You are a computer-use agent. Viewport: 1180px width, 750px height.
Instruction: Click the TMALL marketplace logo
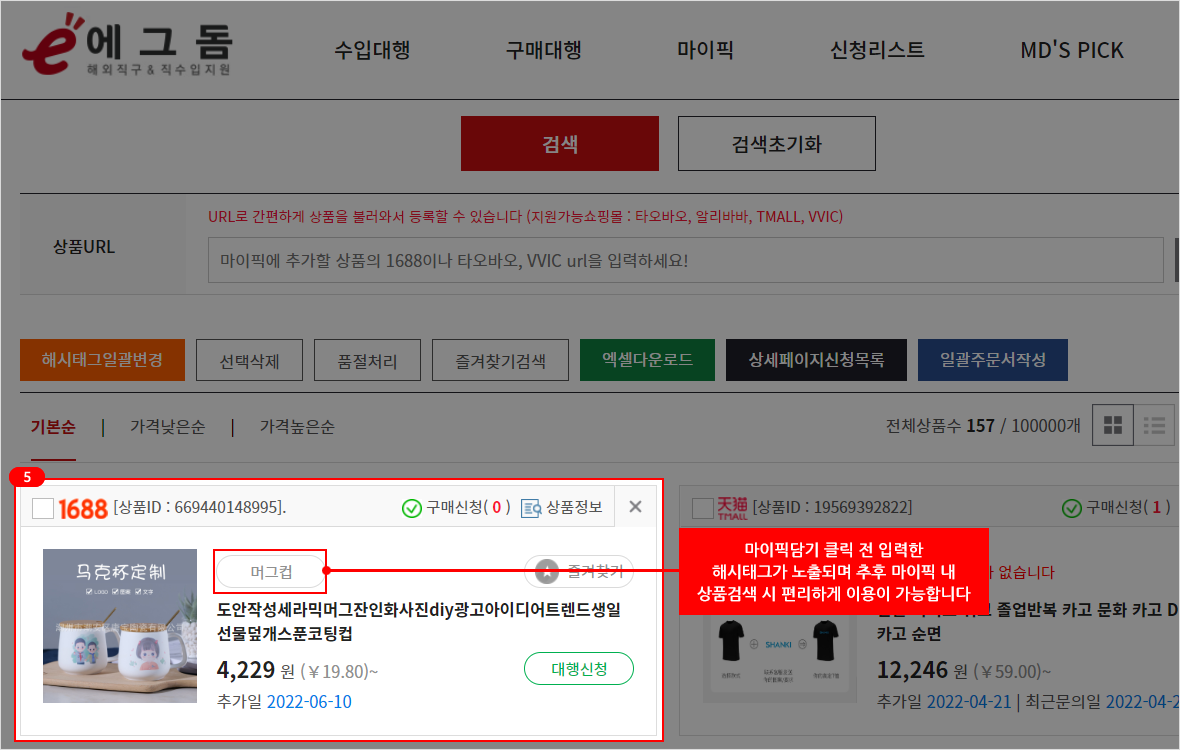pyautogui.click(x=732, y=508)
